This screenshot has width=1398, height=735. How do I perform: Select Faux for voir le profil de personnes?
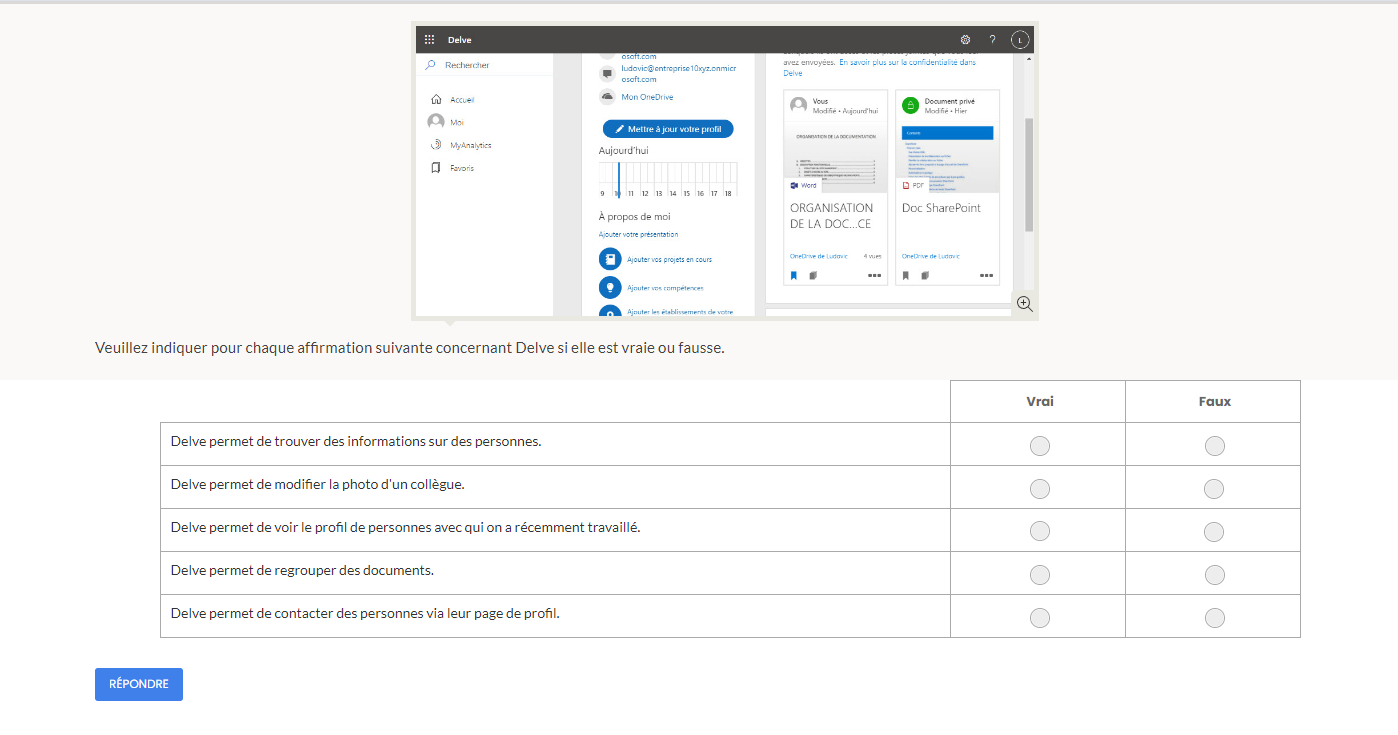pos(1214,531)
